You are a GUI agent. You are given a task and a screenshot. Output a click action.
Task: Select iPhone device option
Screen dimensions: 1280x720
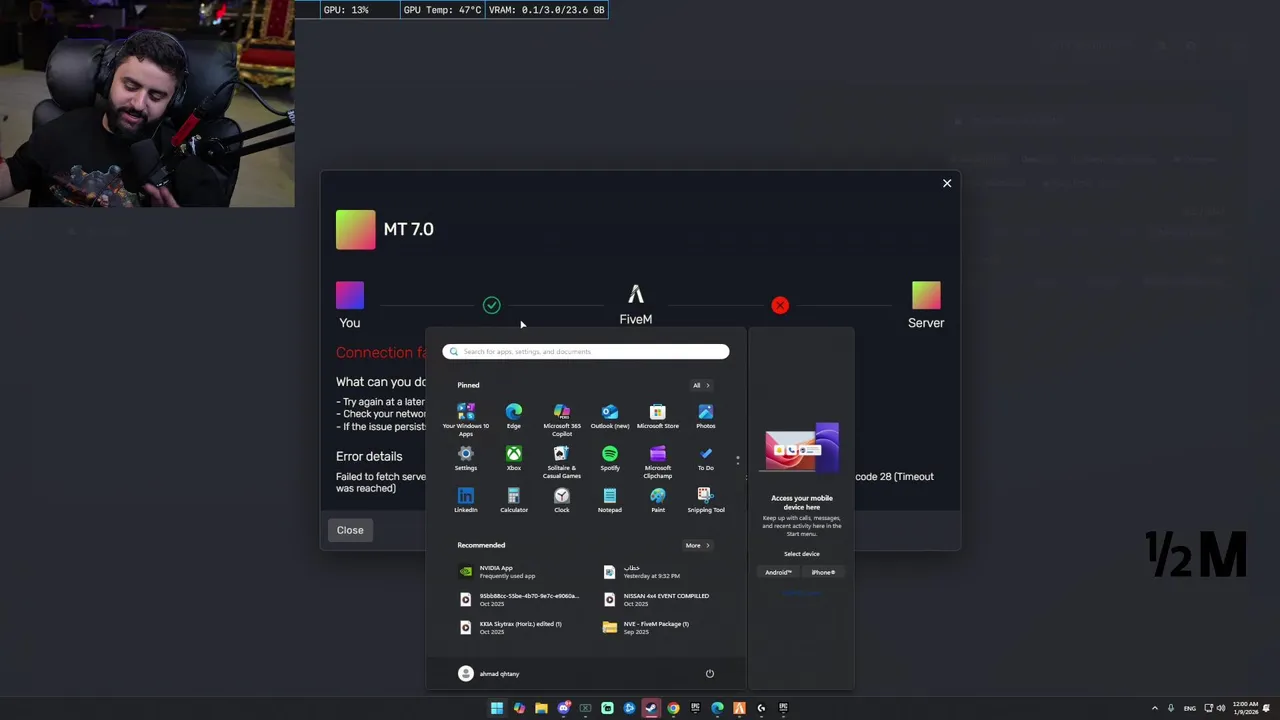tap(823, 572)
